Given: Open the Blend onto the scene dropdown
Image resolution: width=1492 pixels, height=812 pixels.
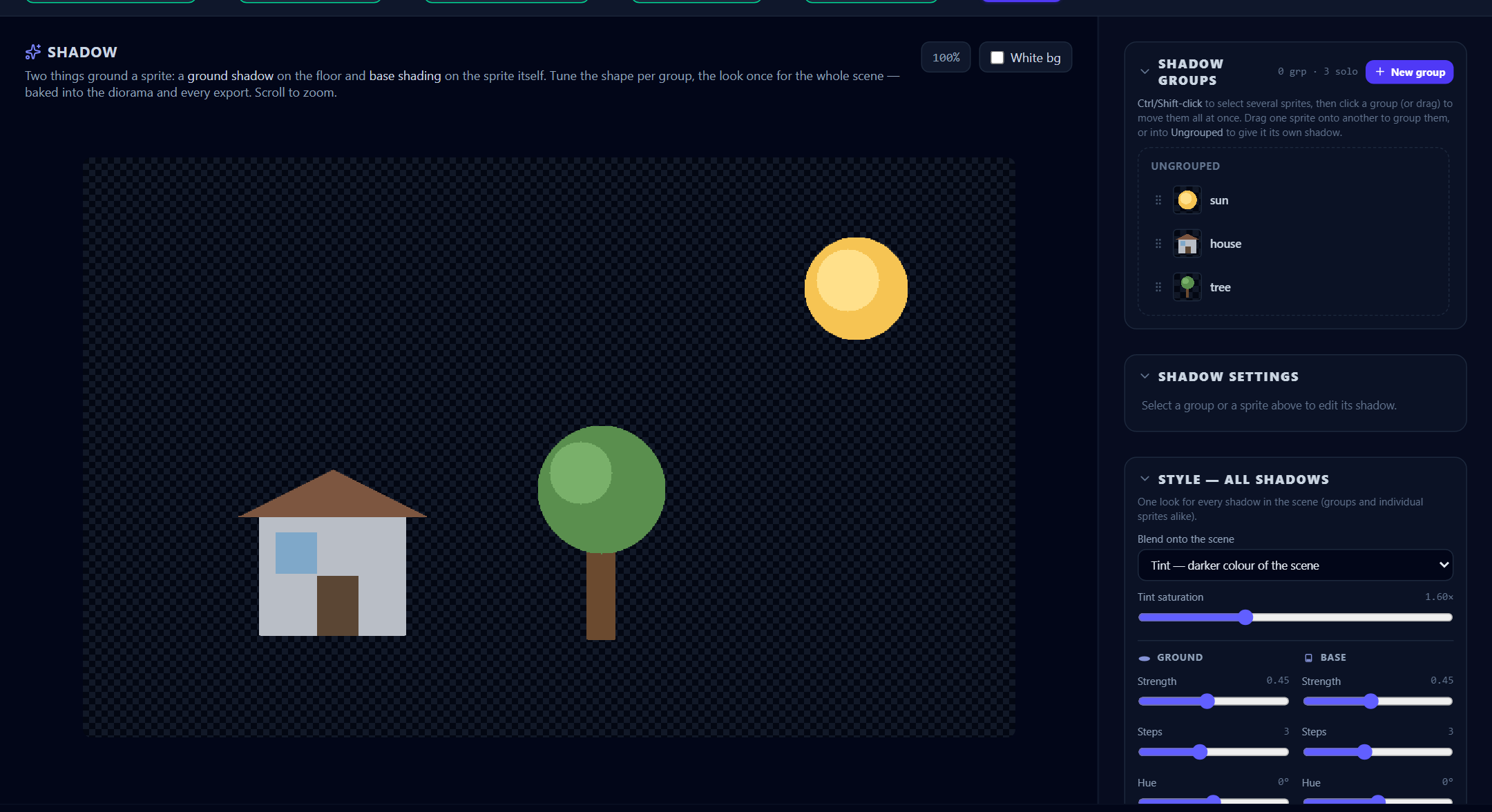Looking at the screenshot, I should coord(1295,565).
